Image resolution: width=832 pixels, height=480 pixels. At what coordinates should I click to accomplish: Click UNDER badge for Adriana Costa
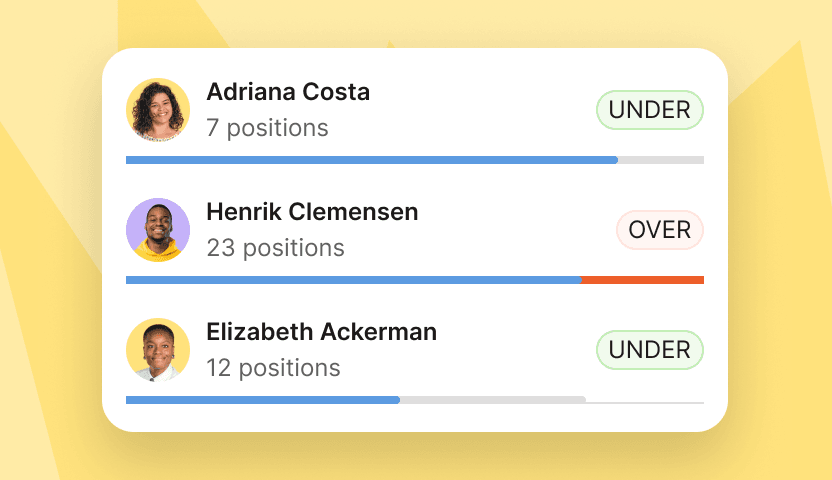pyautogui.click(x=650, y=110)
